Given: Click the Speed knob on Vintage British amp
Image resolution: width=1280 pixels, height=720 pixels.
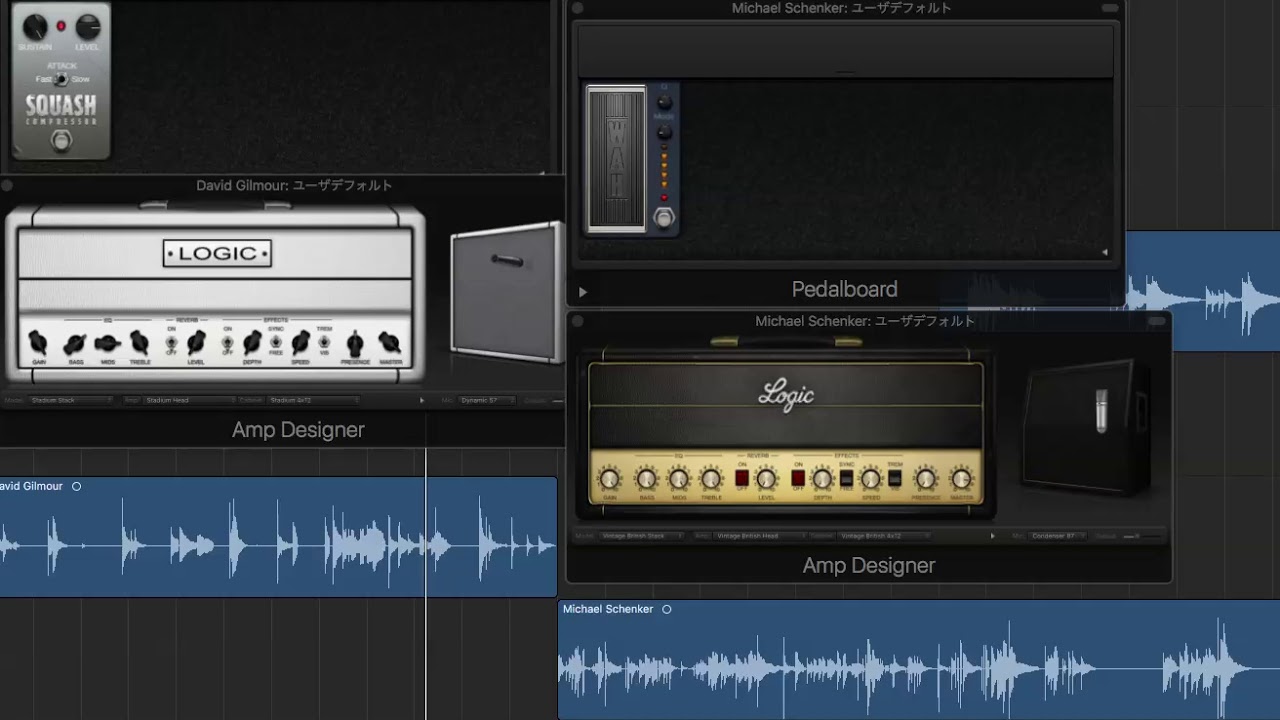Looking at the screenshot, I should coord(871,479).
